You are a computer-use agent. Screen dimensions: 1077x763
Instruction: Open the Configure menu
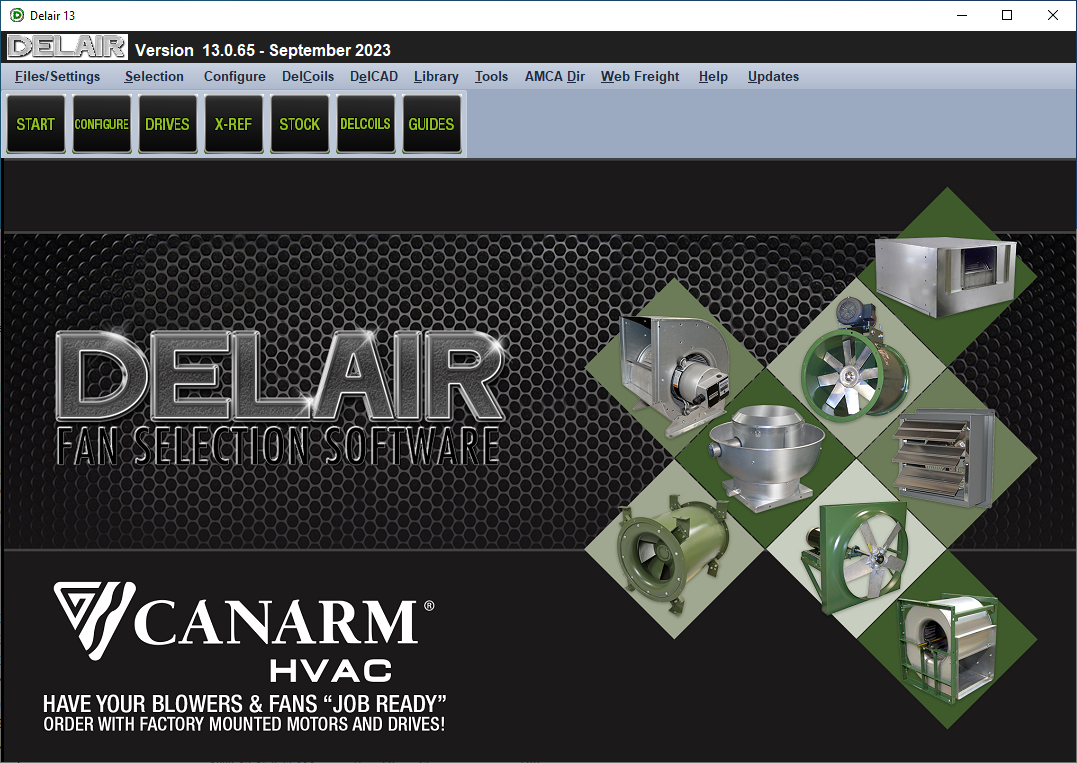(x=235, y=76)
